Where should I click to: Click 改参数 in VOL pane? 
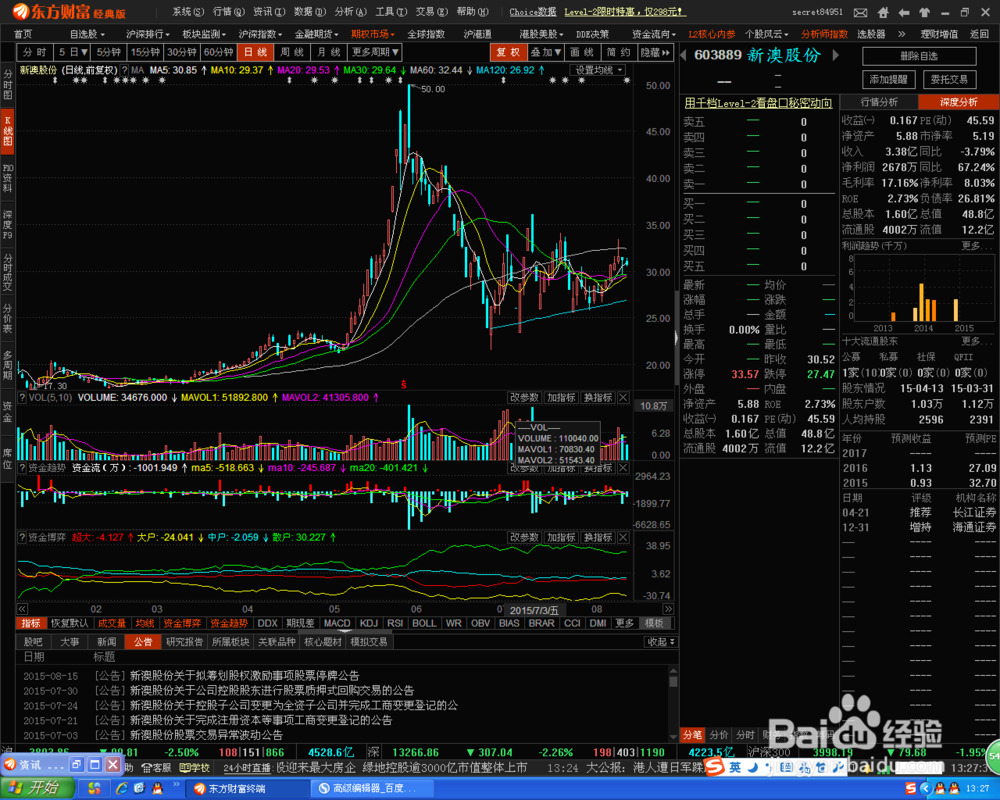(x=524, y=398)
